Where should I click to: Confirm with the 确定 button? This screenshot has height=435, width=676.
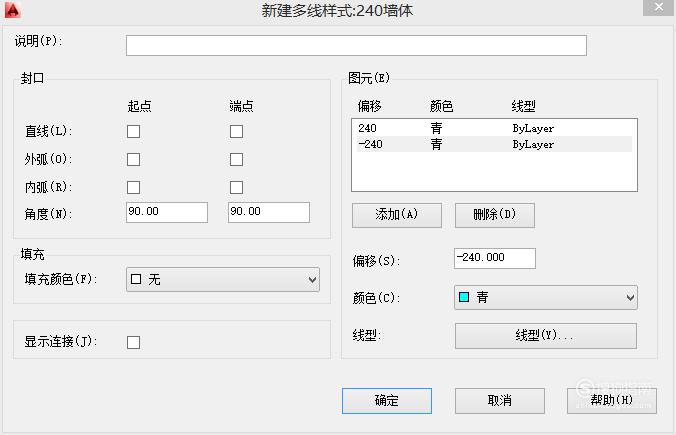point(387,401)
